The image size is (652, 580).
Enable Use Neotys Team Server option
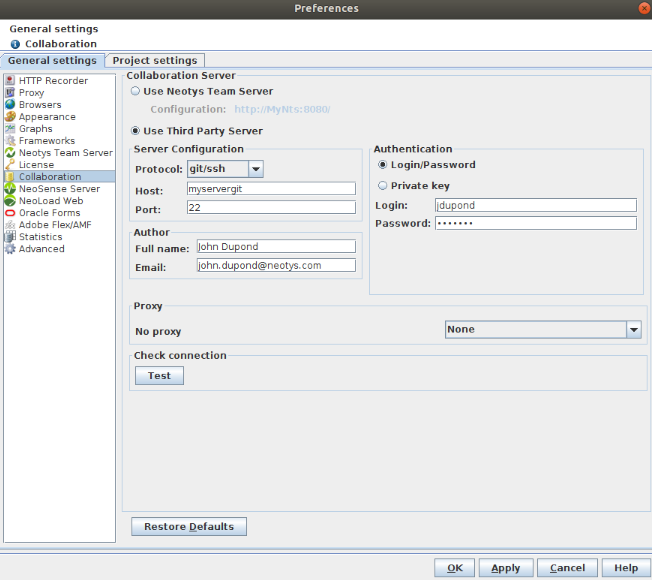tap(137, 92)
